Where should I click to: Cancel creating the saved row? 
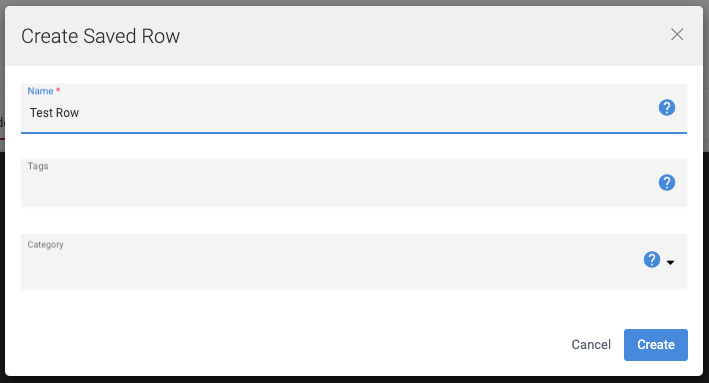pyautogui.click(x=591, y=345)
